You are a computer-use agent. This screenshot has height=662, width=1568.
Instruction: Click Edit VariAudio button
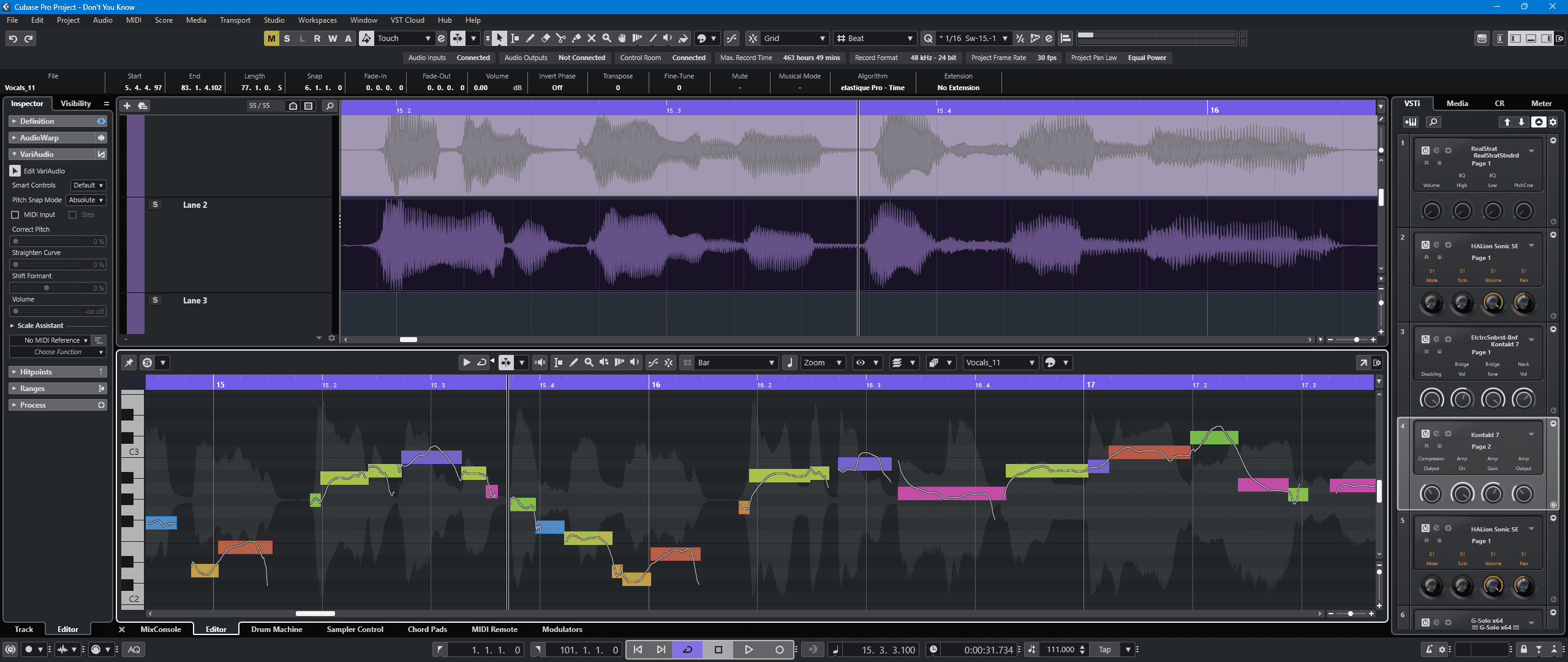tap(15, 171)
